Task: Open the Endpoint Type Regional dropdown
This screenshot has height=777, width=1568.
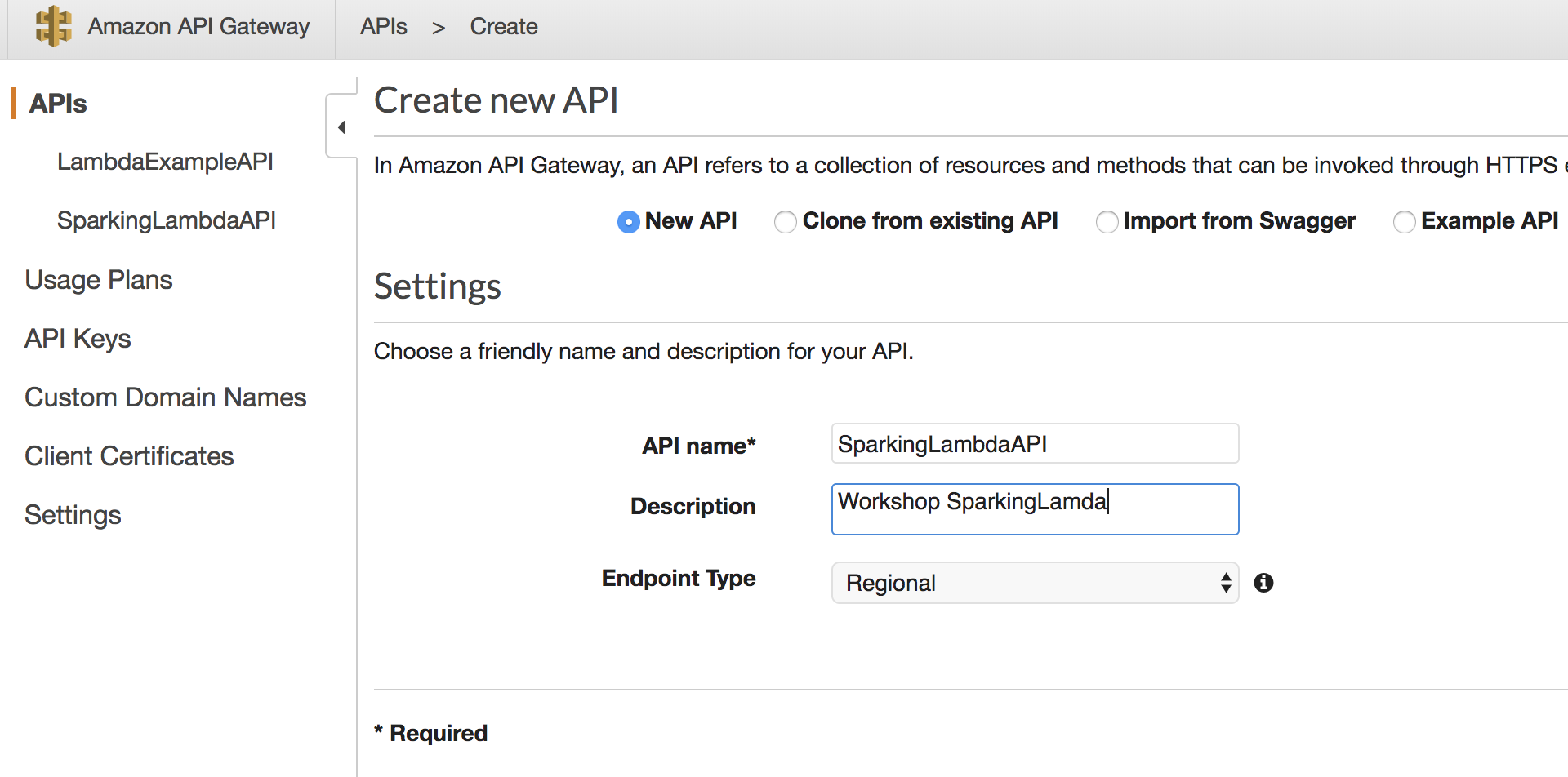Action: pos(1035,583)
